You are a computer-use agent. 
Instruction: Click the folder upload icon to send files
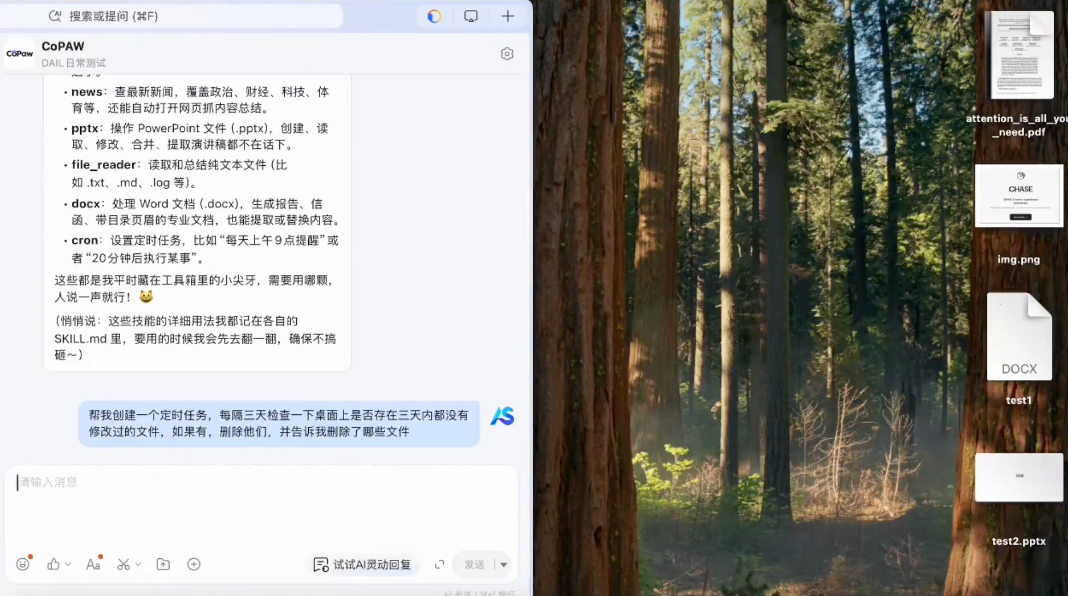coord(163,564)
